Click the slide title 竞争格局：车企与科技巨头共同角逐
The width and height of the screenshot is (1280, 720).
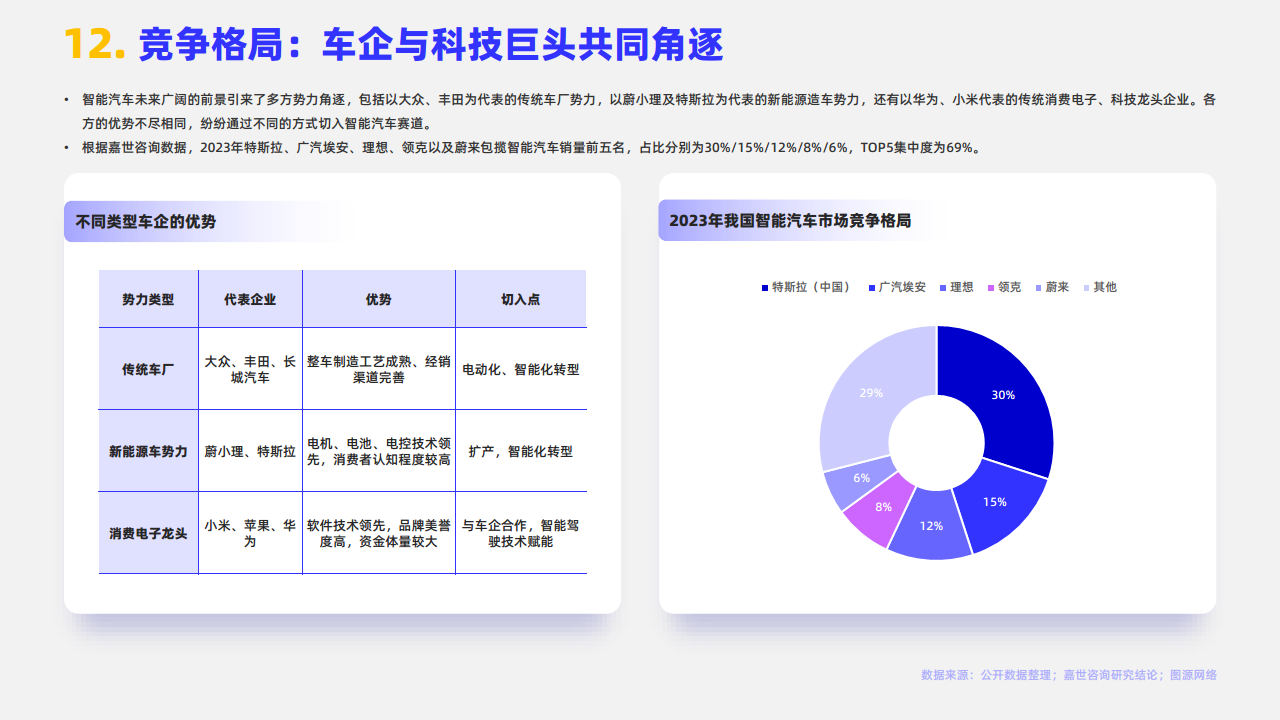point(430,44)
